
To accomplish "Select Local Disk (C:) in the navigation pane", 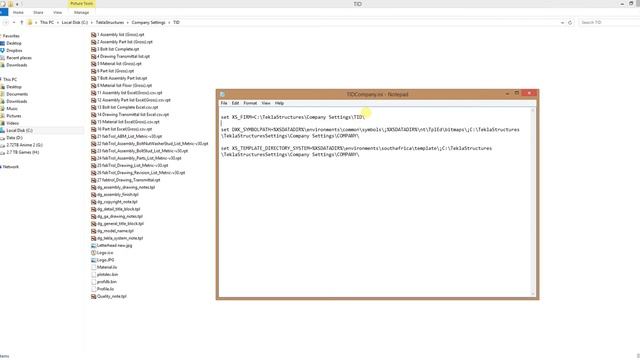I will coord(19,131).
